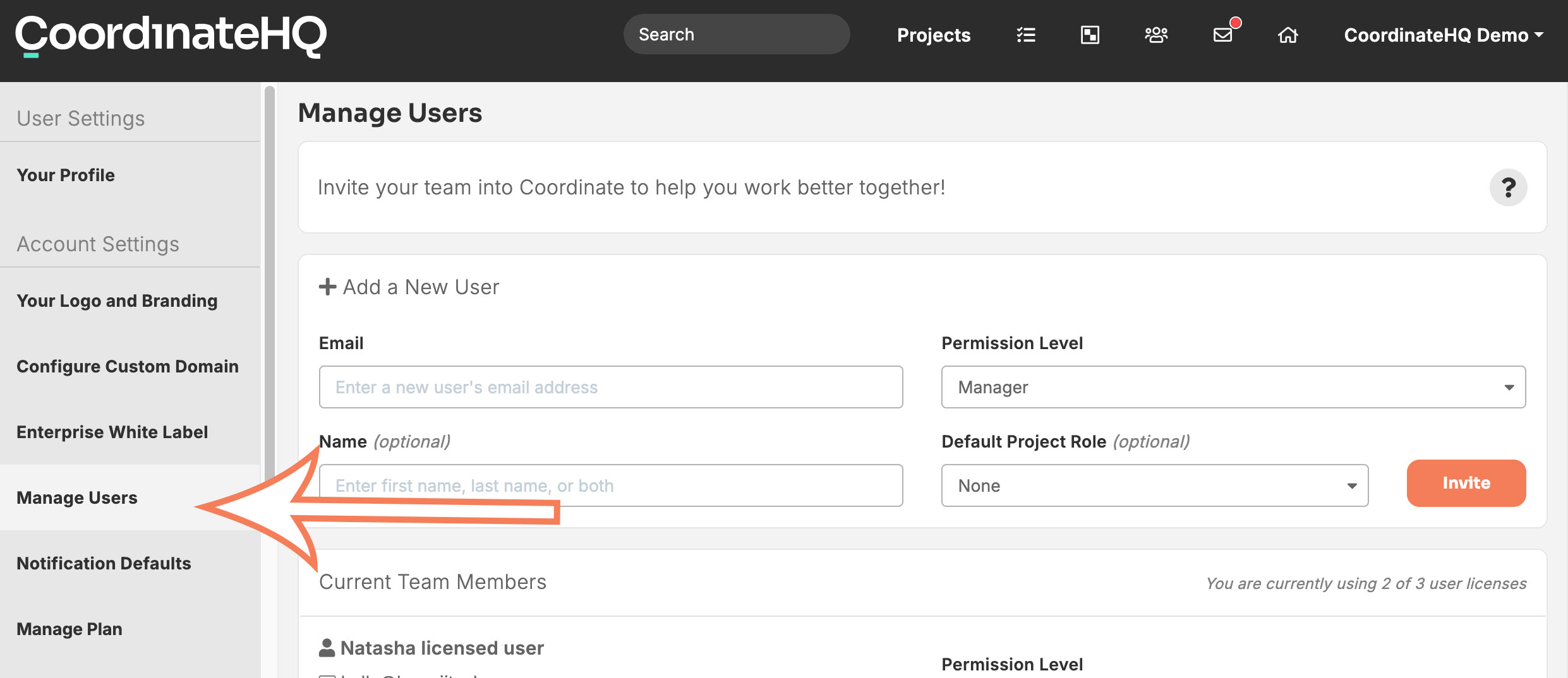Open the people group icon in header
Viewport: 1568px width, 678px height.
pyautogui.click(x=1156, y=35)
